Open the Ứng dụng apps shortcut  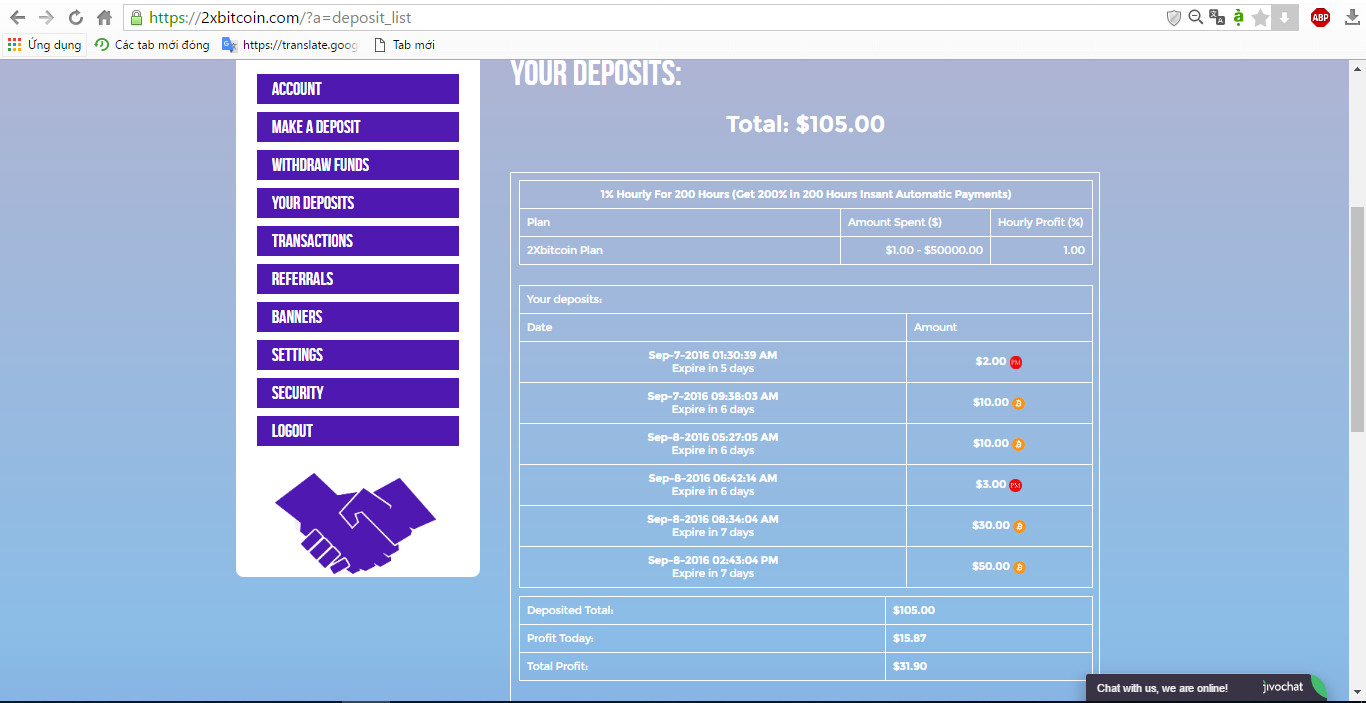pyautogui.click(x=44, y=45)
